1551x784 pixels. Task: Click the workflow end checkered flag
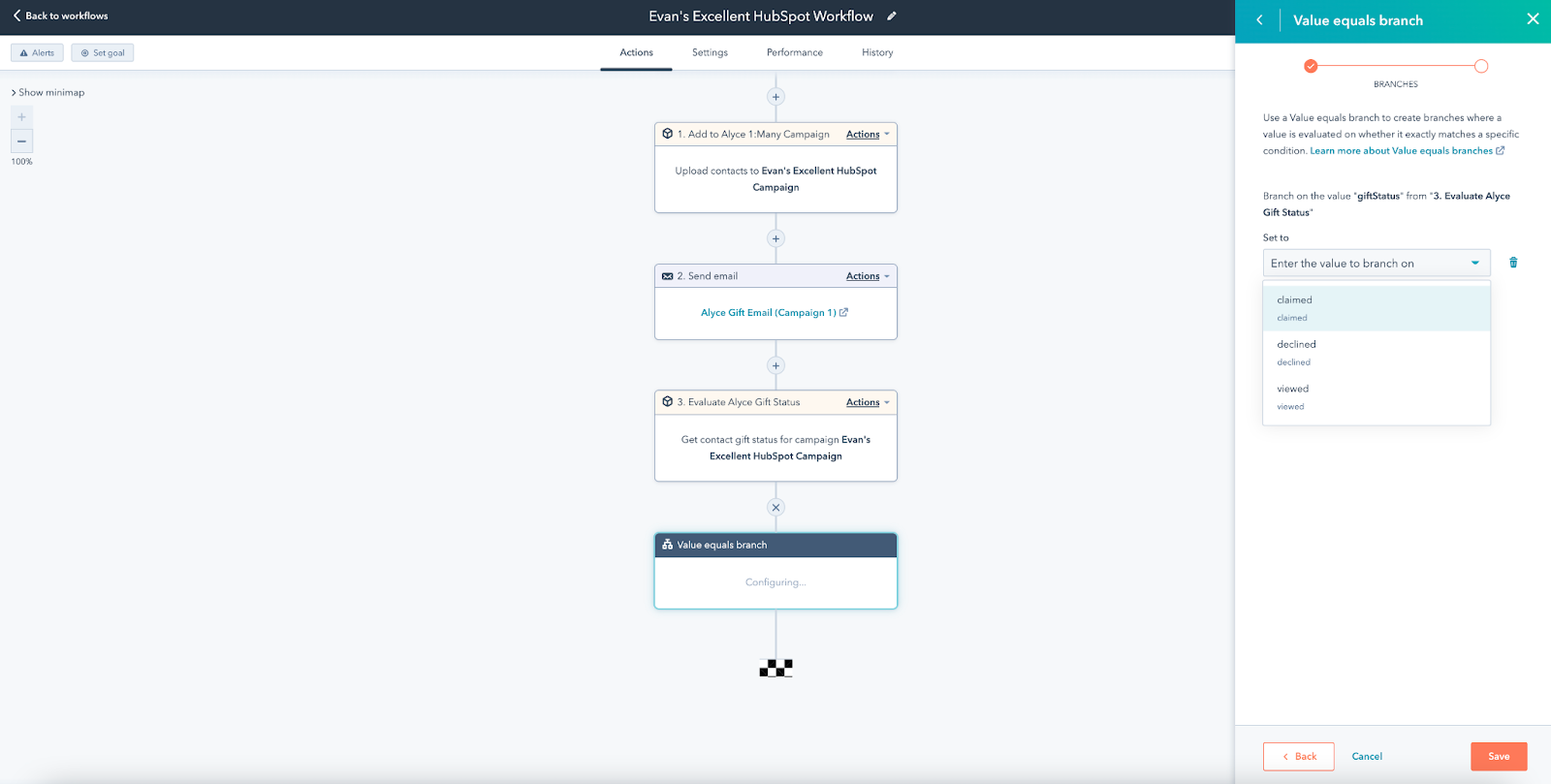pyautogui.click(x=775, y=668)
